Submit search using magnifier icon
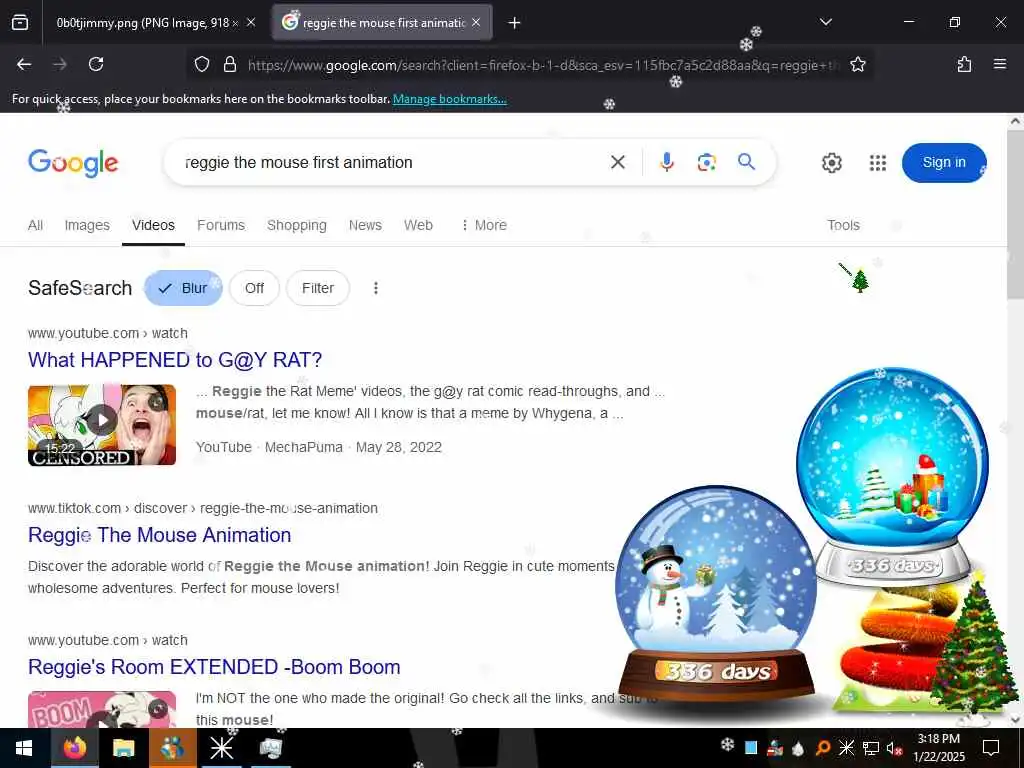The width and height of the screenshot is (1024, 768). click(746, 161)
